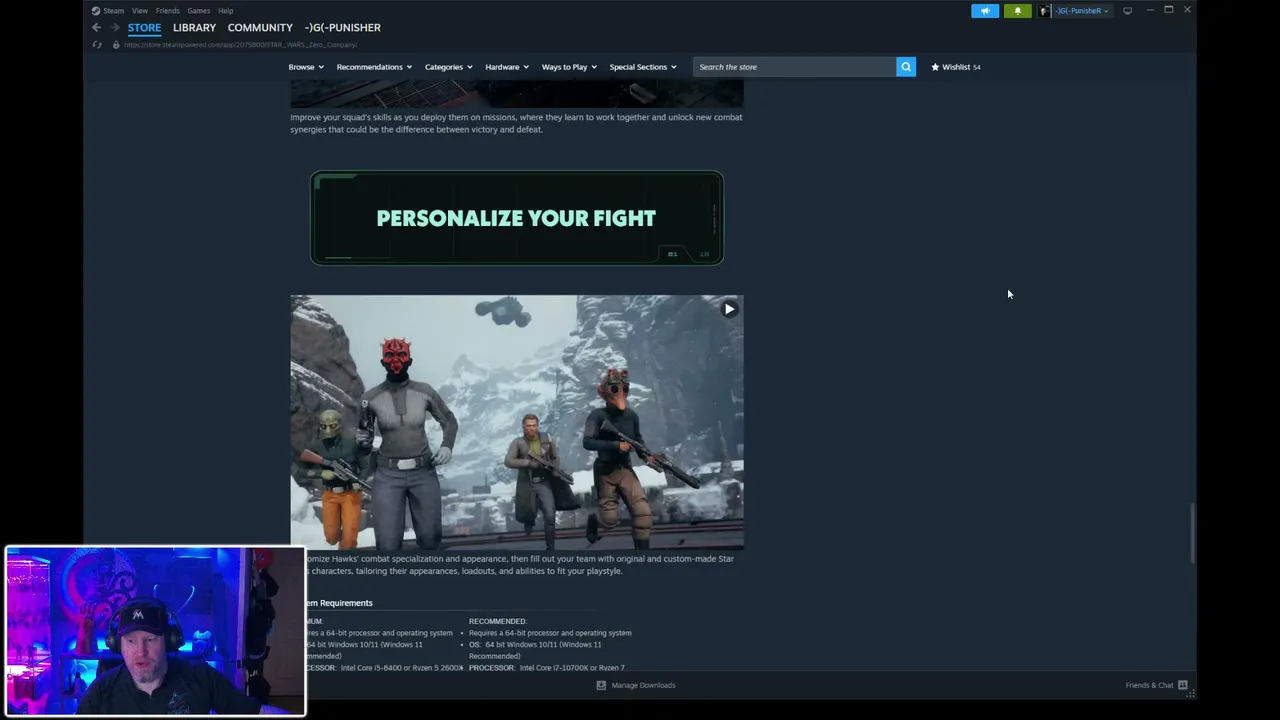Minimize the Steam window
This screenshot has height=720, width=1280.
pyautogui.click(x=1150, y=10)
